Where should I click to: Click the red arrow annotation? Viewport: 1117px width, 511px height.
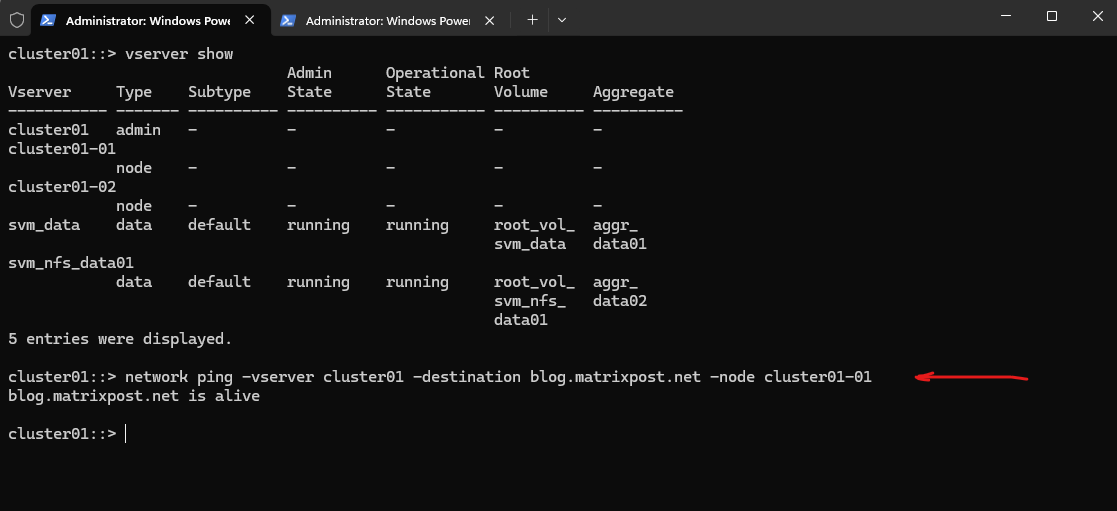[x=971, y=378]
